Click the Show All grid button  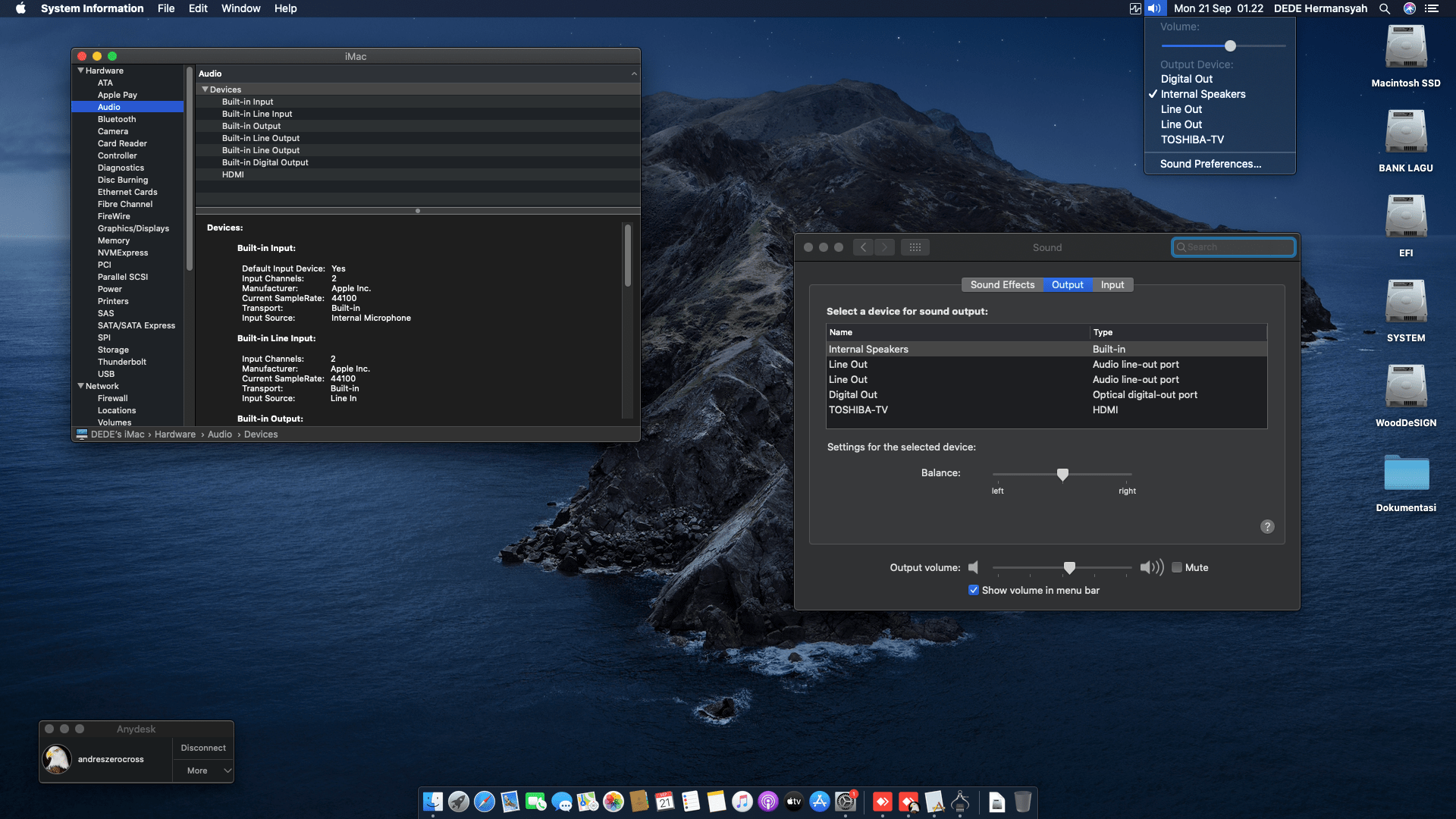coord(915,247)
